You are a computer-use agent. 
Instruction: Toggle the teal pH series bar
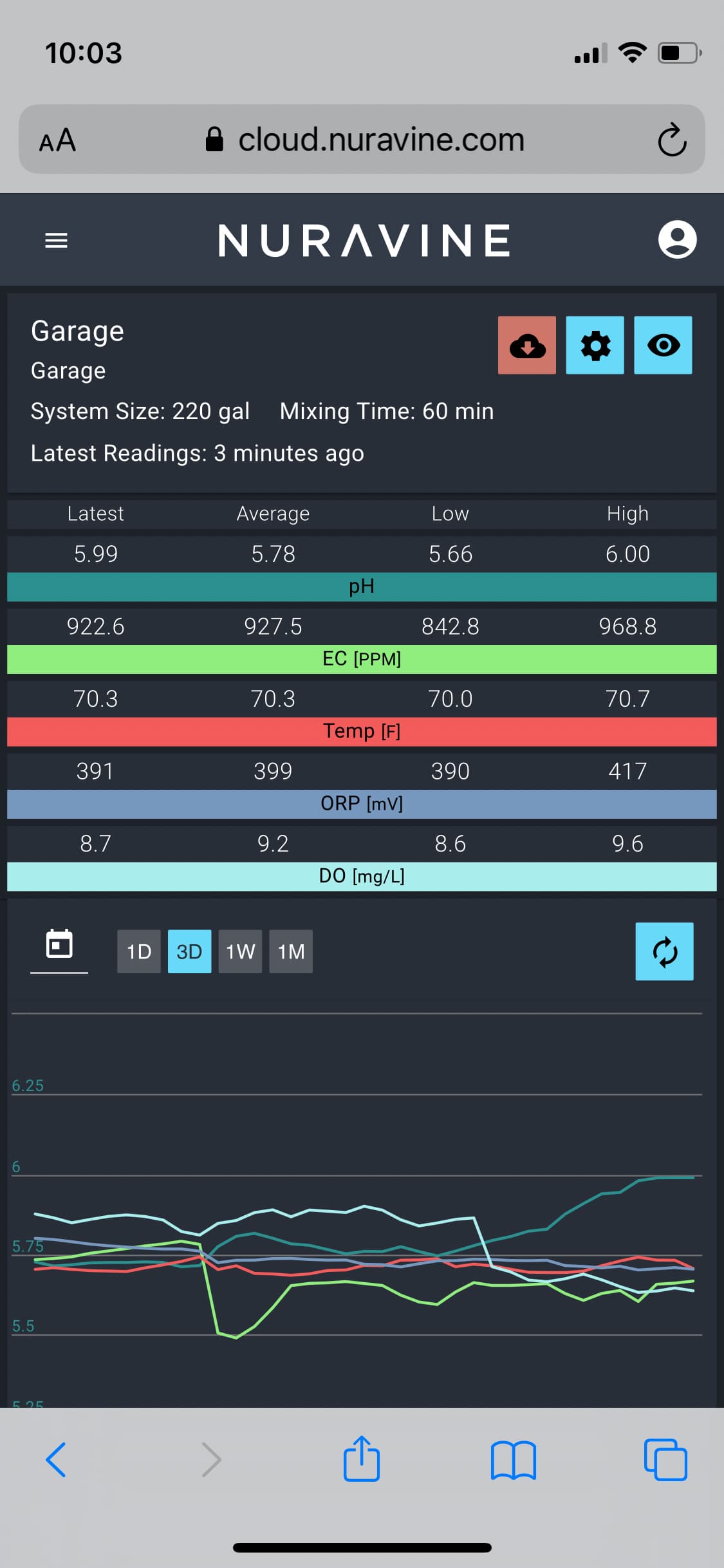[362, 586]
